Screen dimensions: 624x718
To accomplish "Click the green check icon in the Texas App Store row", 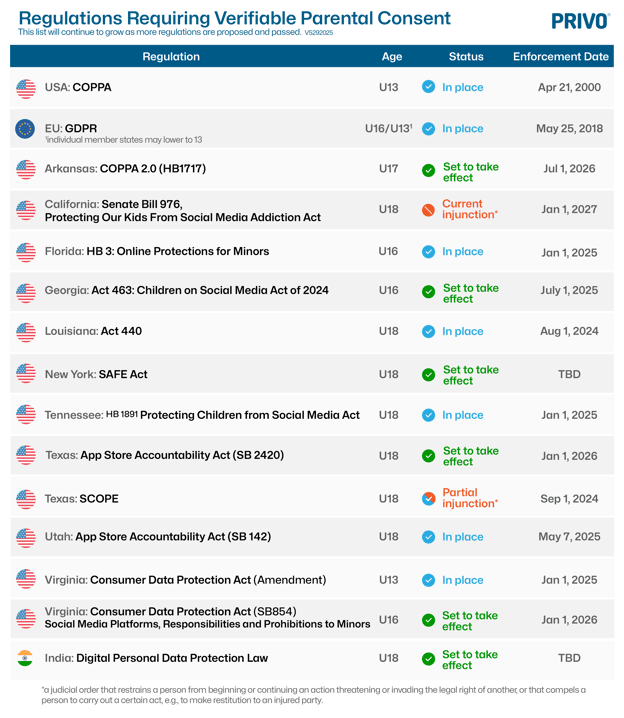I will [428, 456].
